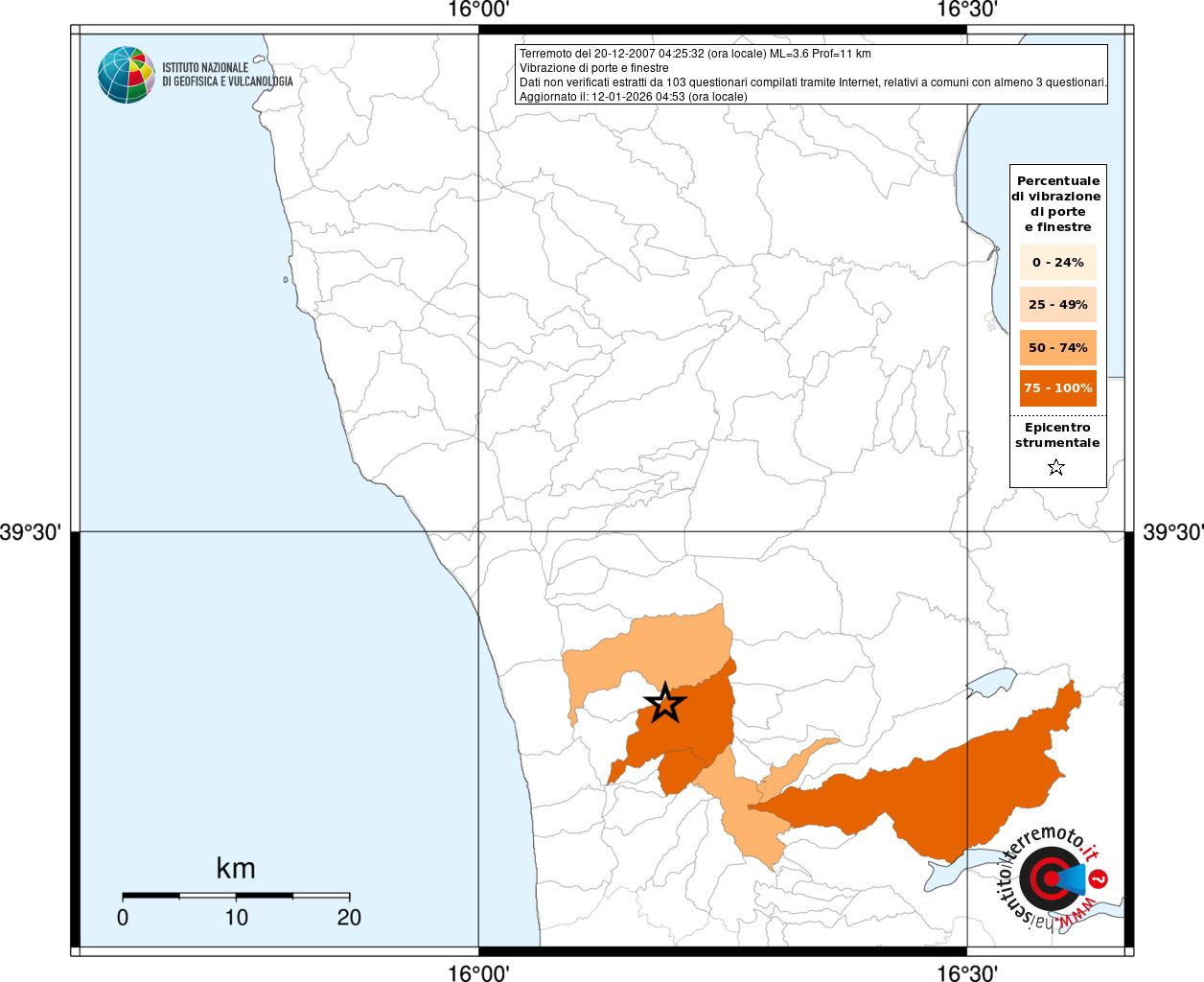This screenshot has height=982, width=1204.
Task: Click the 50 - 74% legend swatch
Action: 1057,347
